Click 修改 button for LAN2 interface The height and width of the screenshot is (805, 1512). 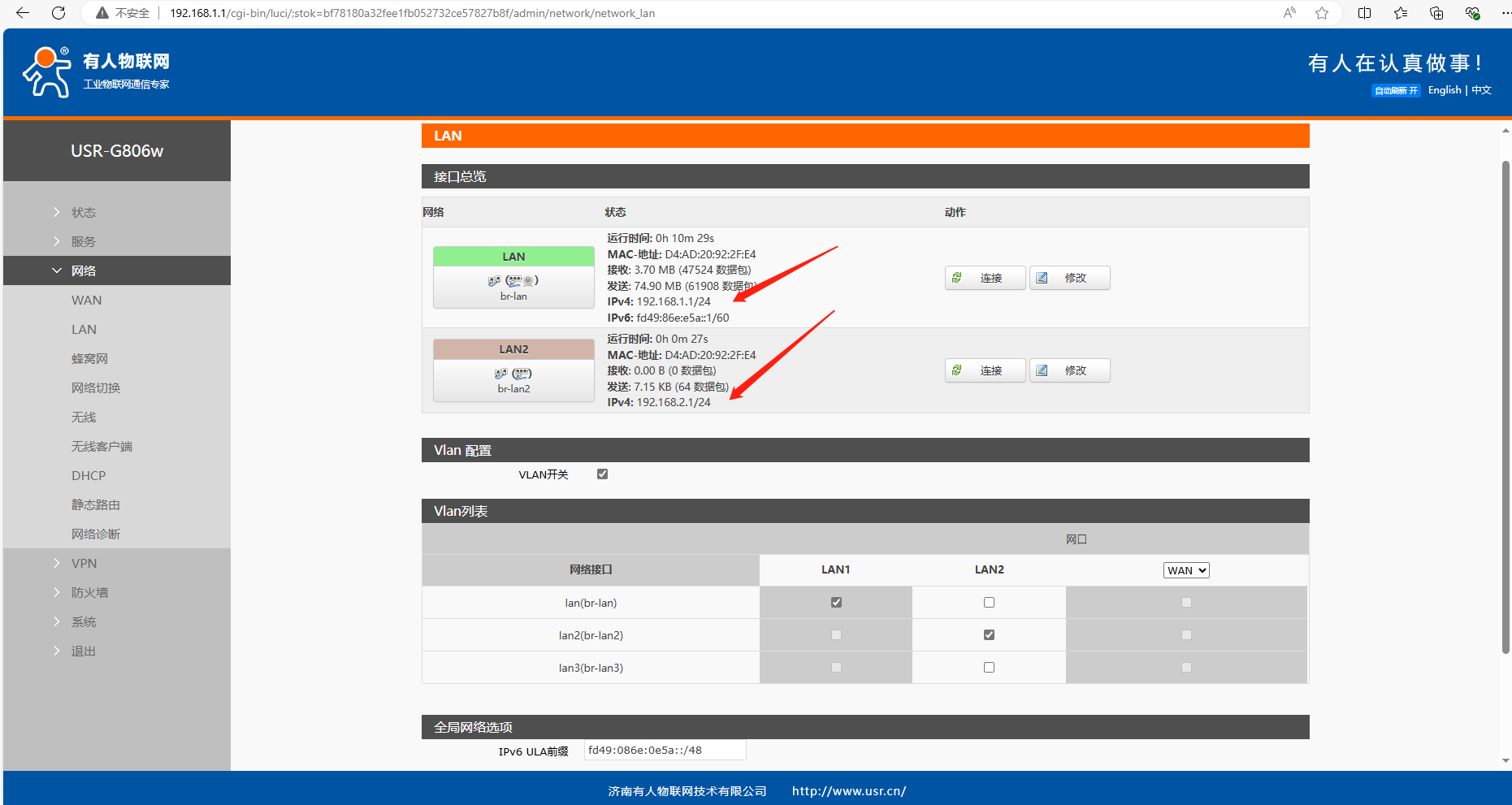point(1069,370)
